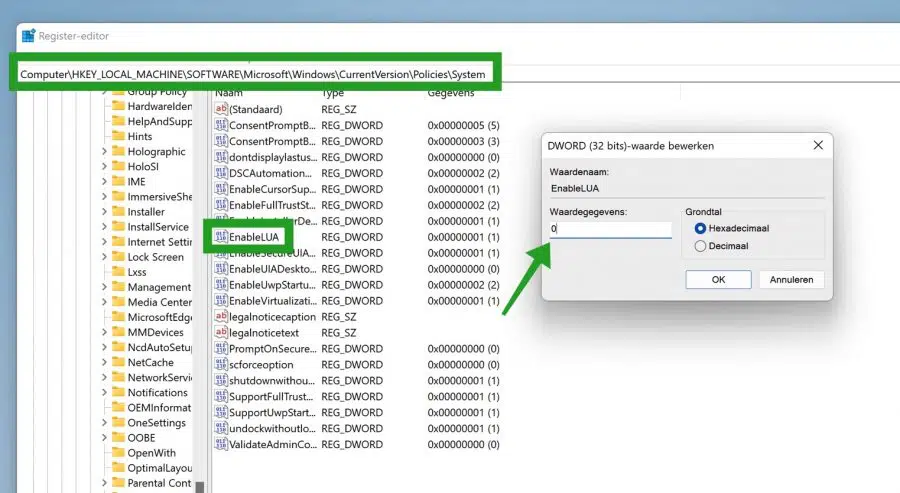Click the value 0x00000003 (3)
The image size is (900, 493).
[463, 141]
